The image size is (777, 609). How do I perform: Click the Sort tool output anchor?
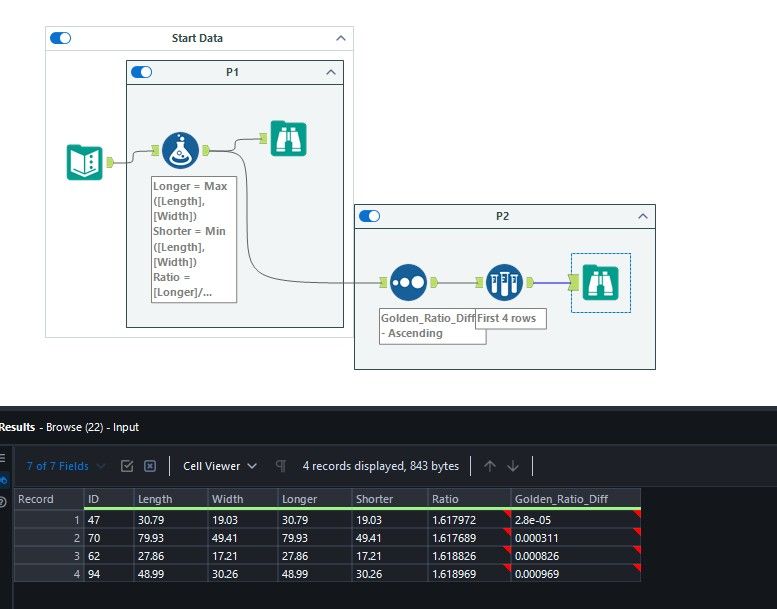(434, 282)
